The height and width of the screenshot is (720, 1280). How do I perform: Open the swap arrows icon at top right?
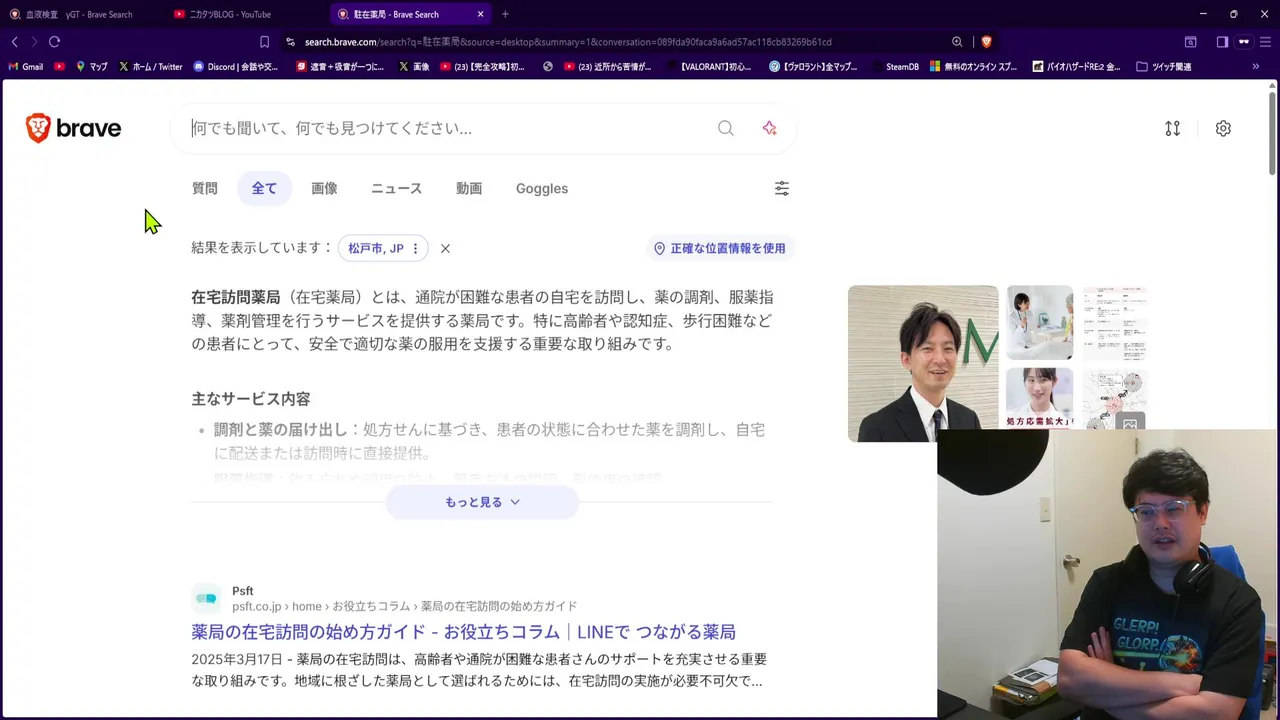1173,128
